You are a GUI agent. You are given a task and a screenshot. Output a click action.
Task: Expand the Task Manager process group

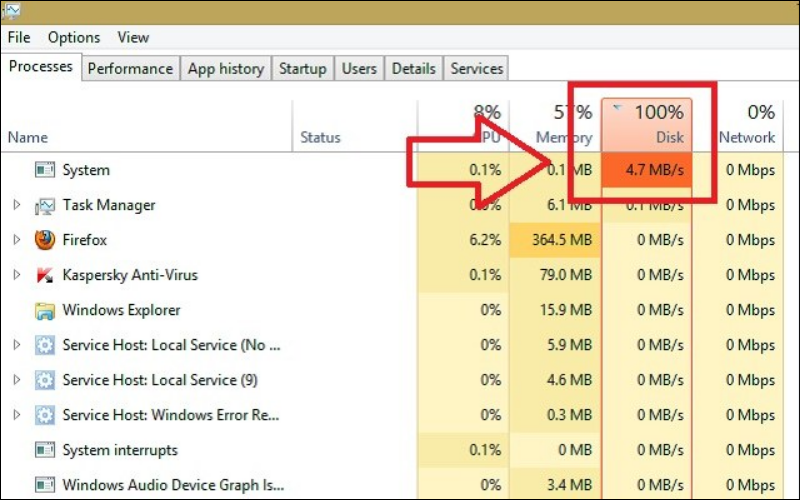click(x=17, y=205)
